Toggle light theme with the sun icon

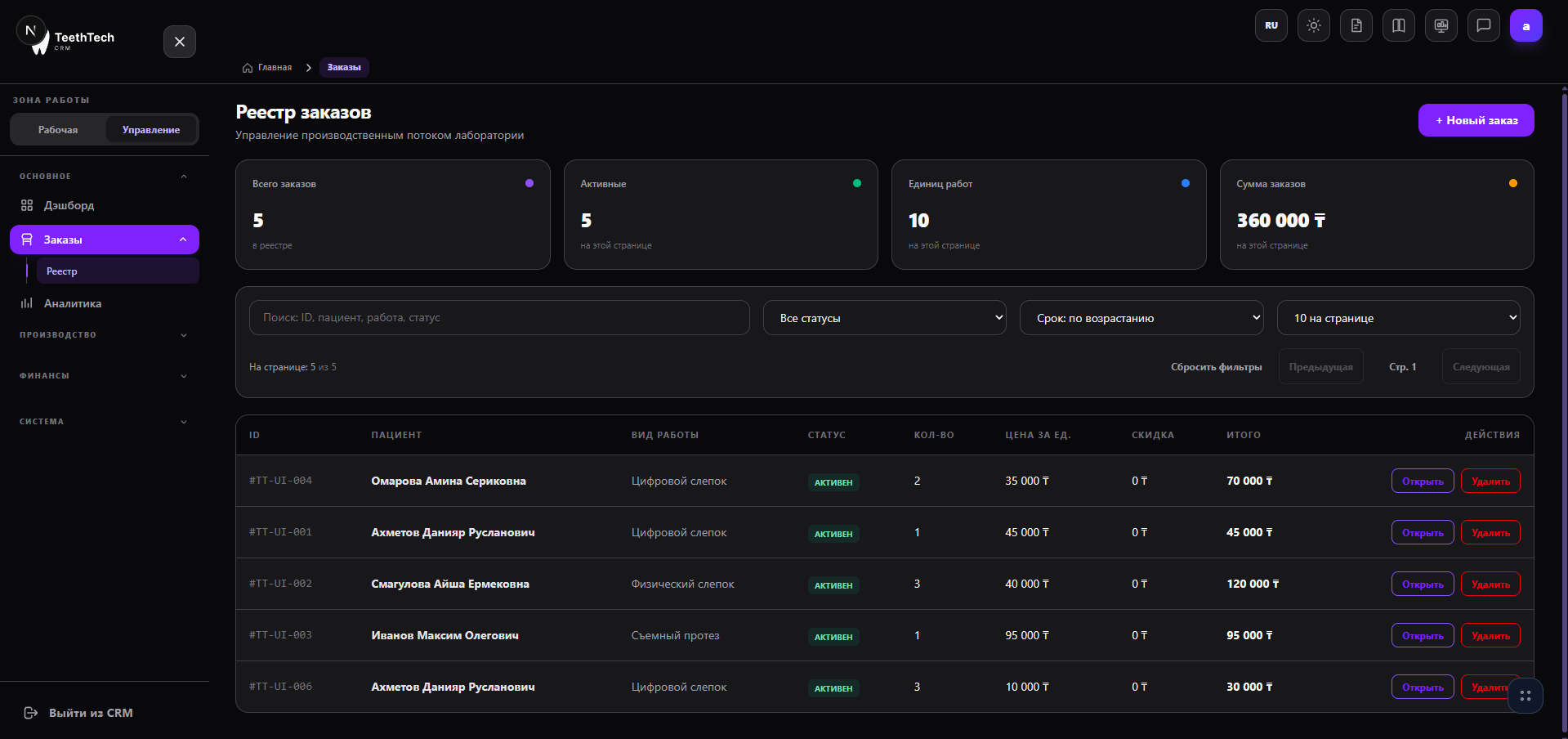(x=1314, y=25)
